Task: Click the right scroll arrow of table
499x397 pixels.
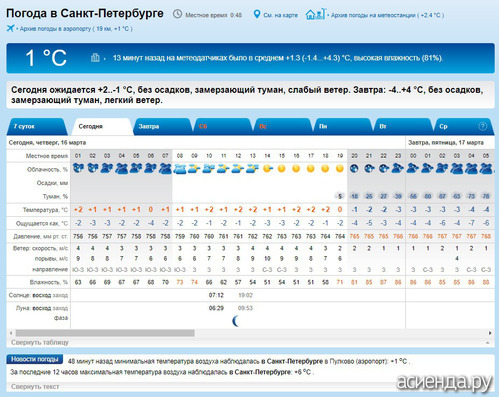Action: 490,333
